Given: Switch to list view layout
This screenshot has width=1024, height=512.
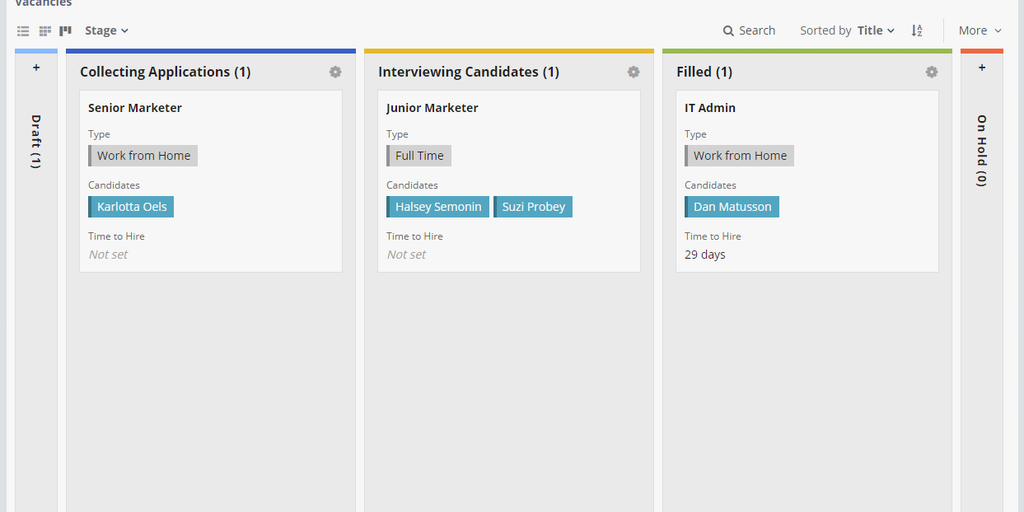Looking at the screenshot, I should 23,31.
